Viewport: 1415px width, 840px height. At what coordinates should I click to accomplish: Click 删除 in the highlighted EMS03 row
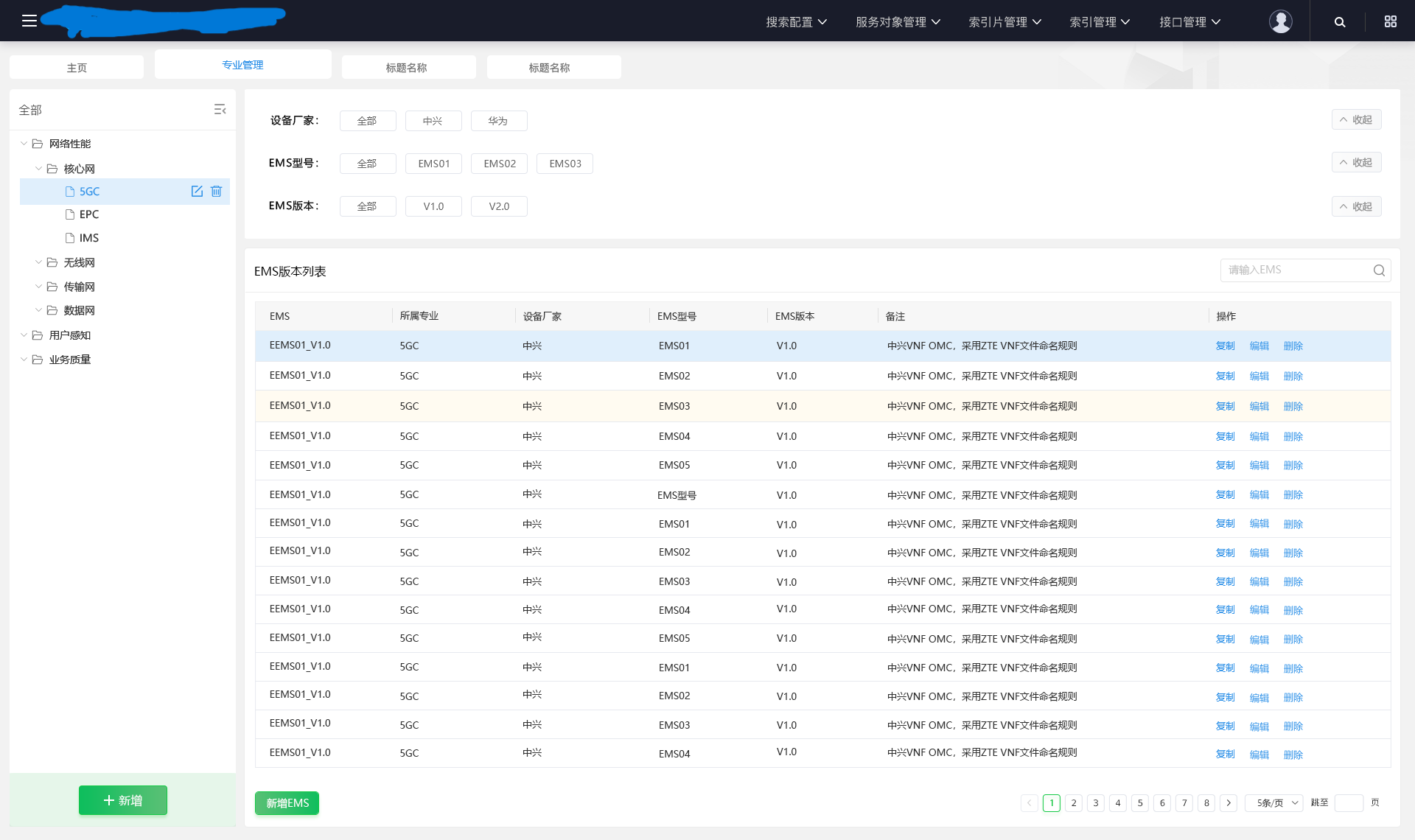click(1293, 406)
